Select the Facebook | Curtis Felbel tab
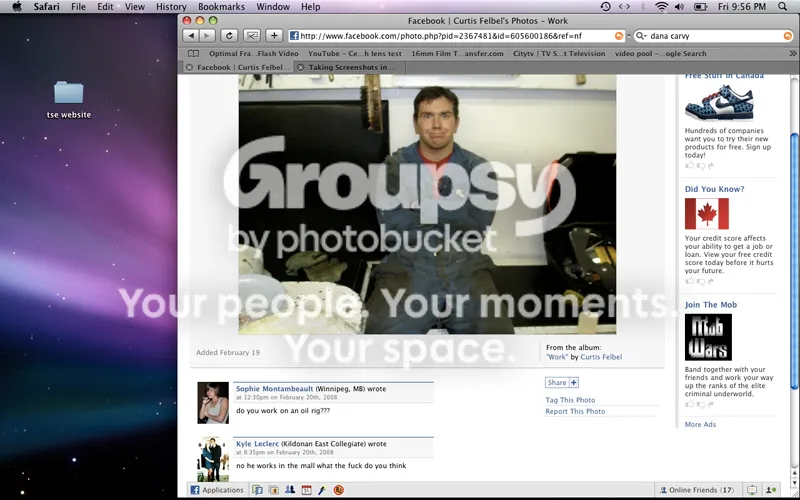Screen dimensions: 800x500 point(243,67)
